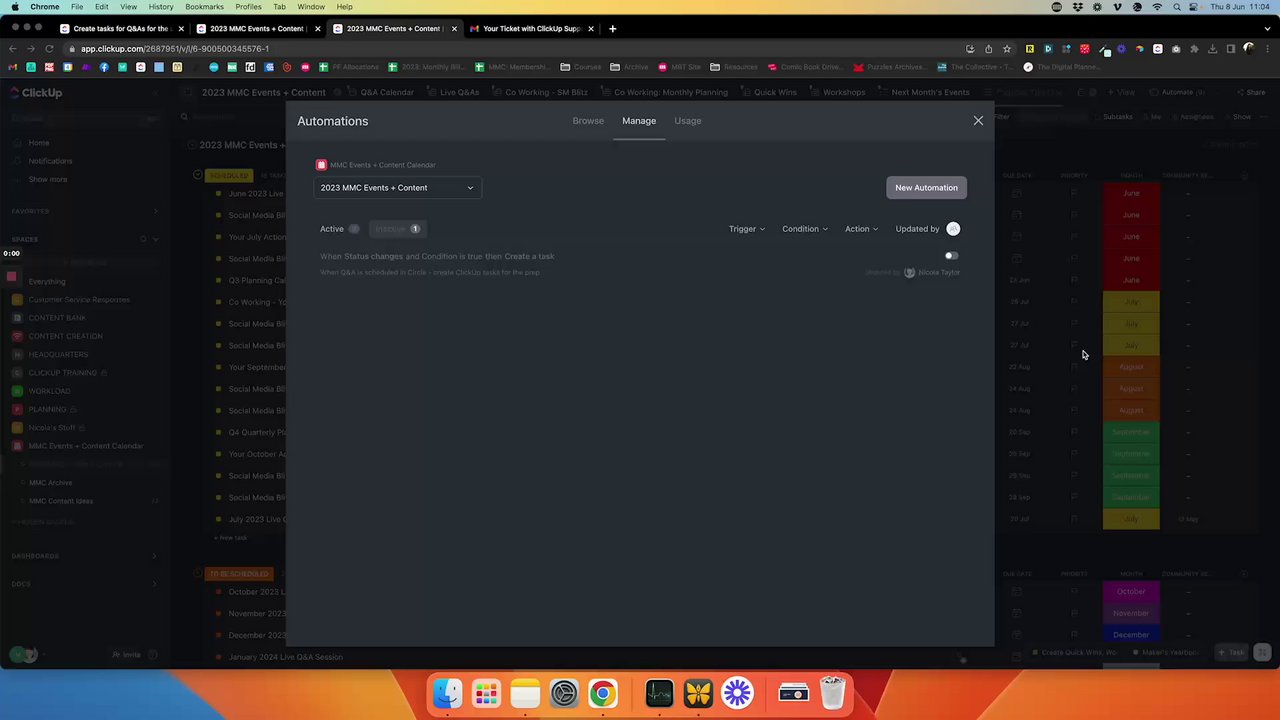The image size is (1280, 720).
Task: Open the Finder dock icon
Action: coord(447,693)
